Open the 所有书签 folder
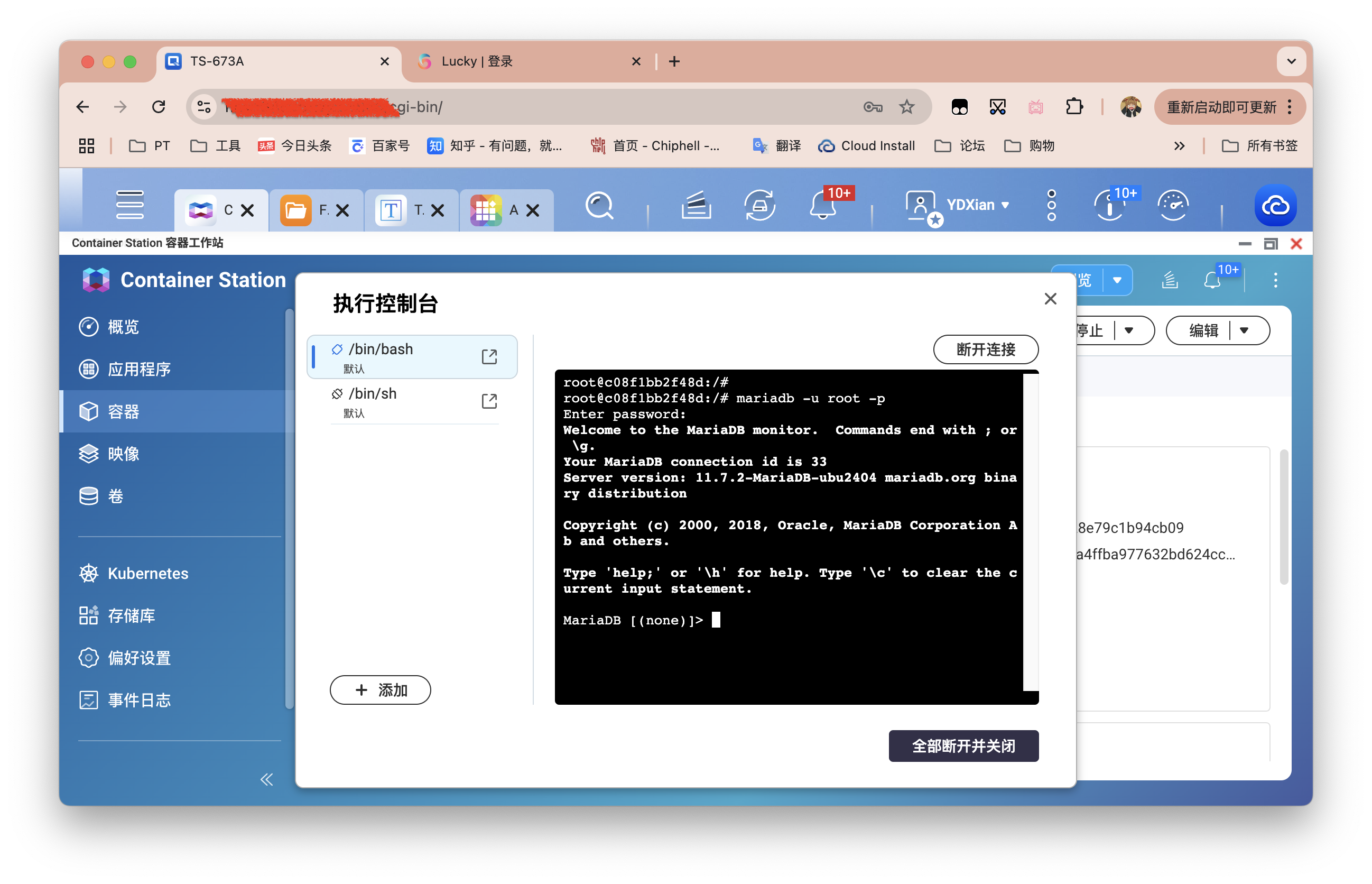 [1260, 146]
